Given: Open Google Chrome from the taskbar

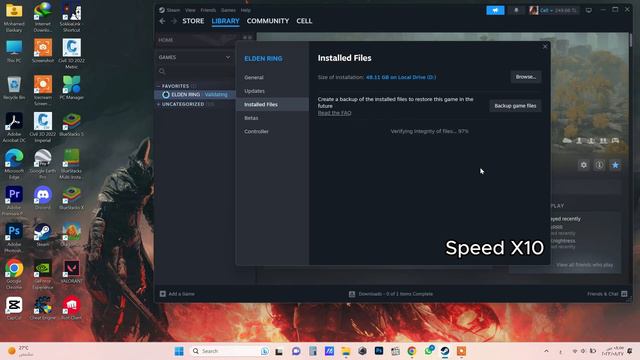Looking at the screenshot, I should coord(412,351).
